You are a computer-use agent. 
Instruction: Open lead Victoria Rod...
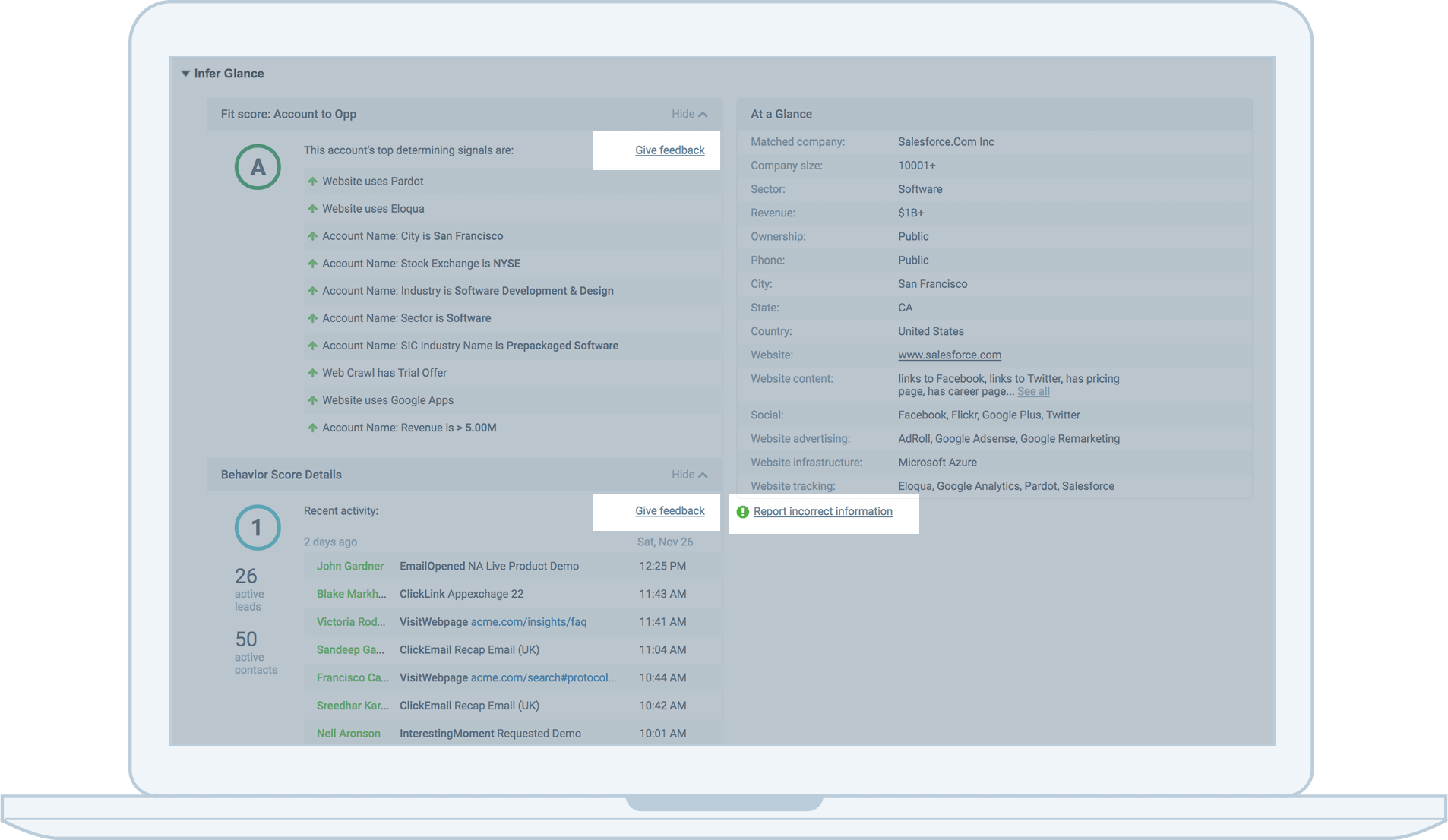352,622
